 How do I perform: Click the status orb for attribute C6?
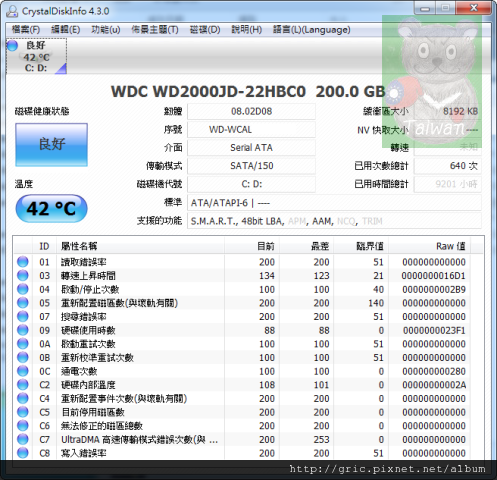23,426
